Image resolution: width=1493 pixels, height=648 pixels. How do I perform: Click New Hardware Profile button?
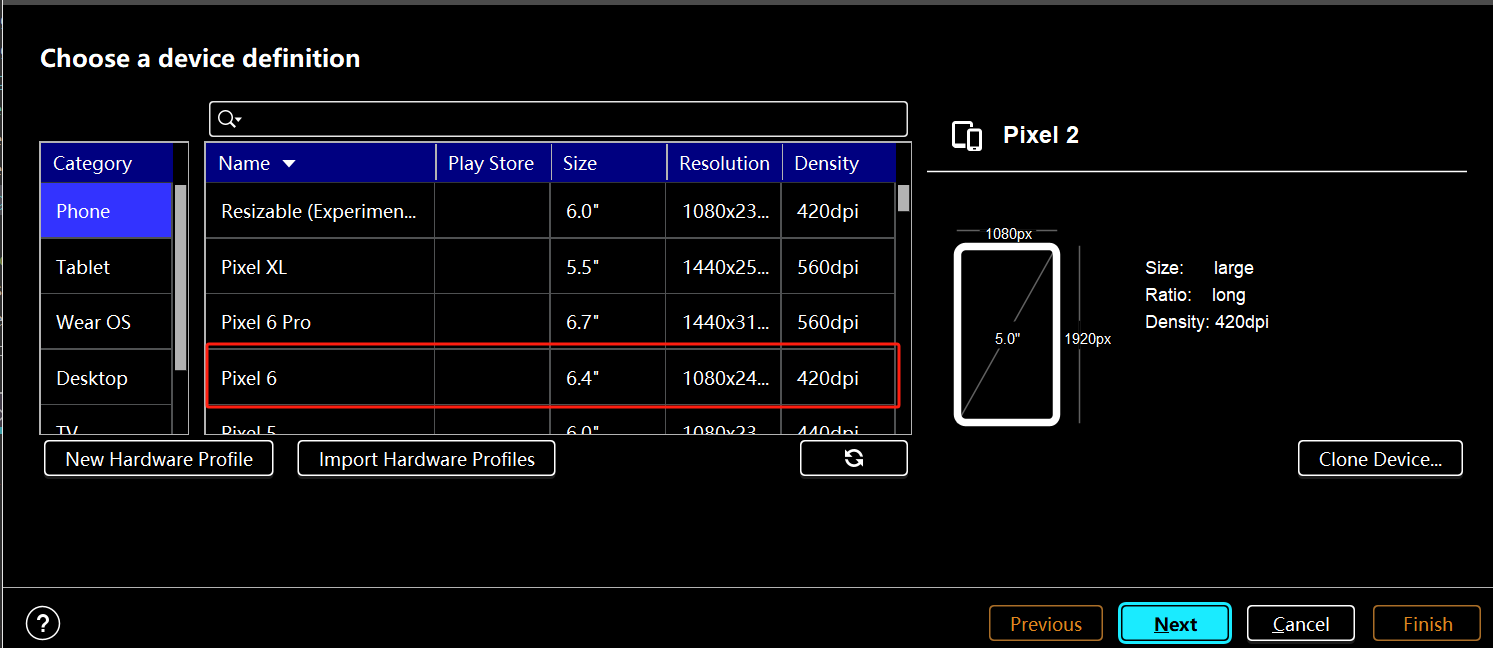point(159,459)
